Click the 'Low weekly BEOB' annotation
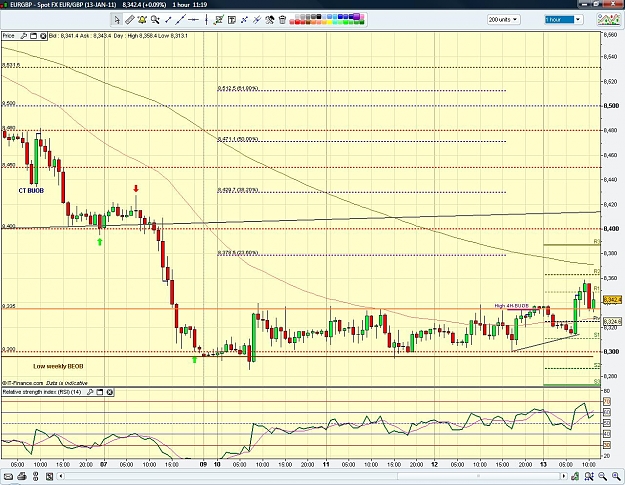Viewport: 625px width, 485px height. click(x=58, y=366)
